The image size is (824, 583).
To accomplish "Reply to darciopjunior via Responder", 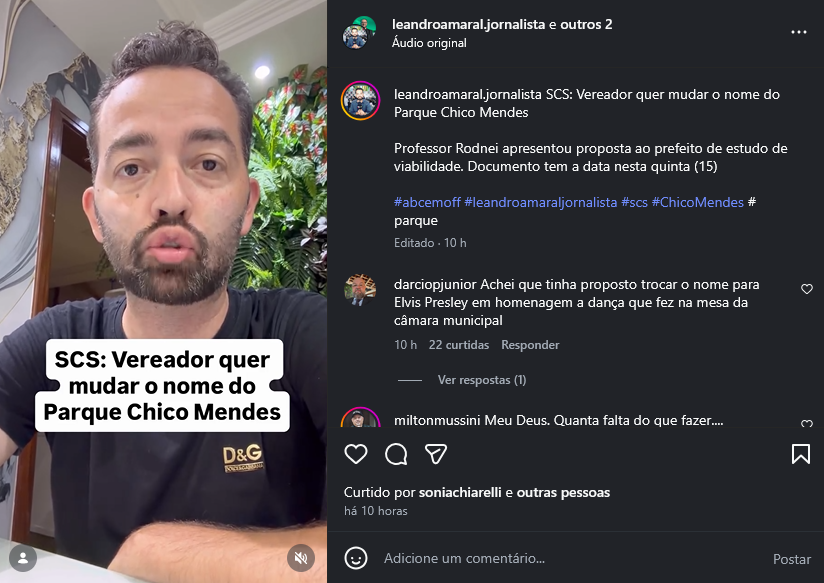I will 530,345.
